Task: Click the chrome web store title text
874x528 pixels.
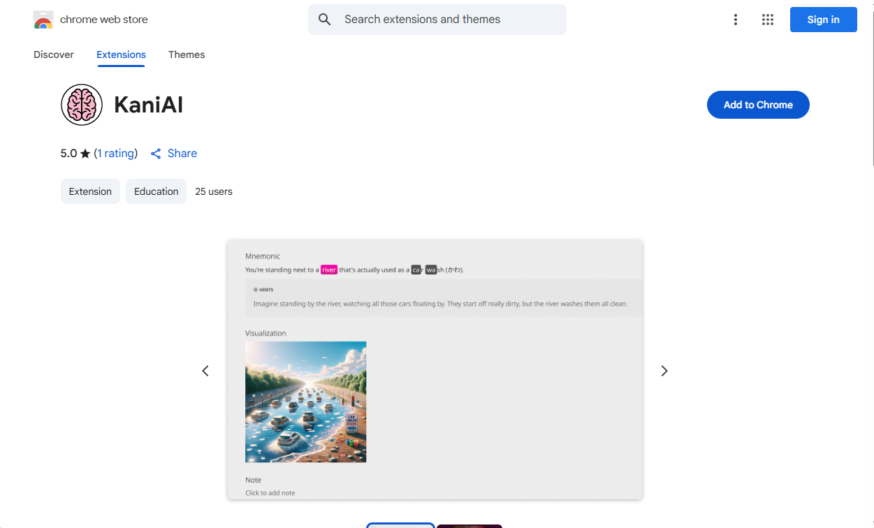Action: [104, 20]
